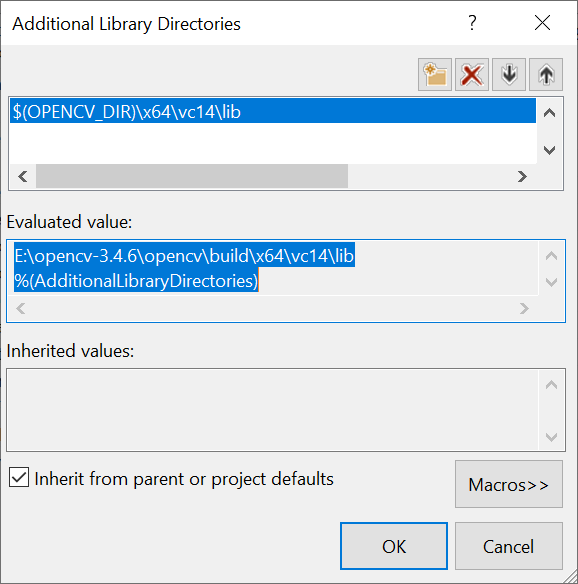
Task: Select the $(OPENCV_DIR)\x64\vc14\lib entry
Action: 273,111
